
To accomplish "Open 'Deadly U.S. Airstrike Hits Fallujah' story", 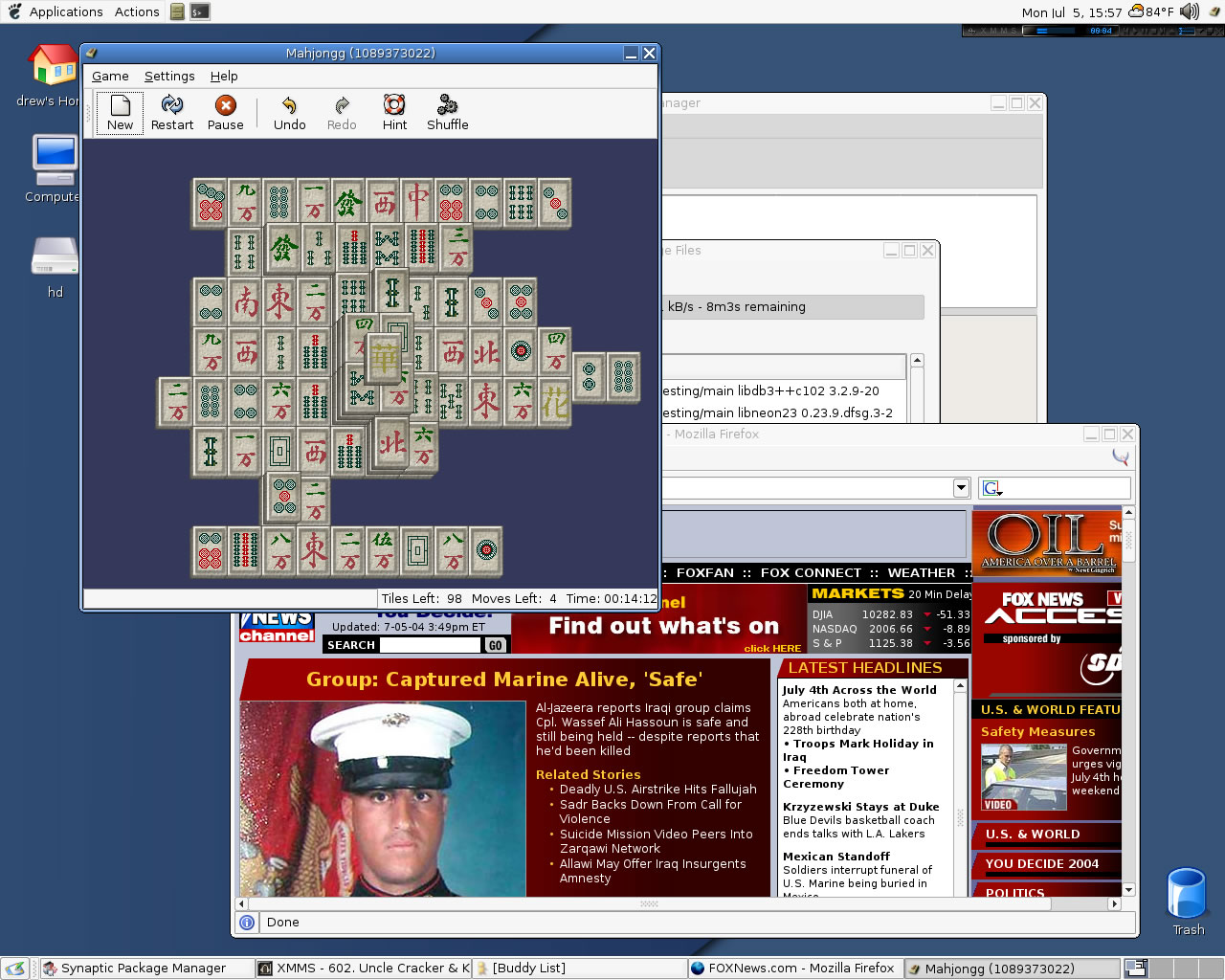I will pyautogui.click(x=657, y=790).
